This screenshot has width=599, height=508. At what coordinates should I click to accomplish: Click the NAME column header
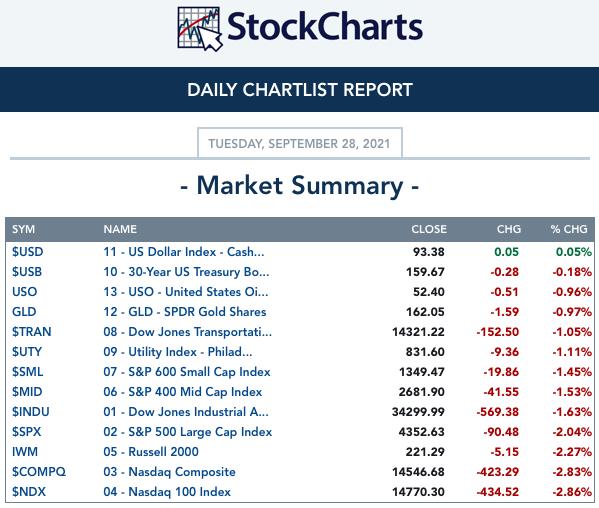pos(120,229)
